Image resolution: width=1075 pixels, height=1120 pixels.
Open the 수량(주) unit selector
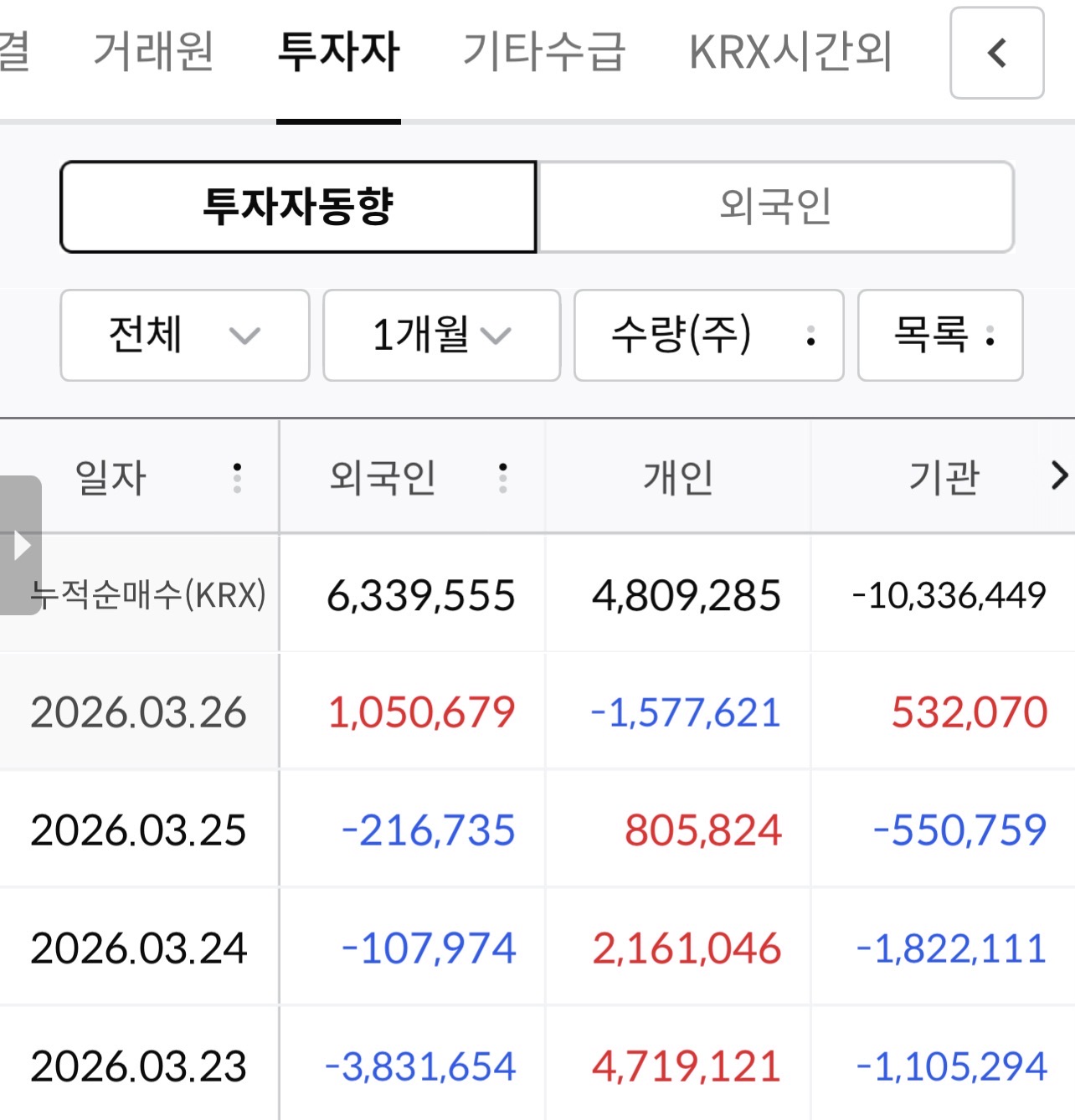click(x=708, y=336)
